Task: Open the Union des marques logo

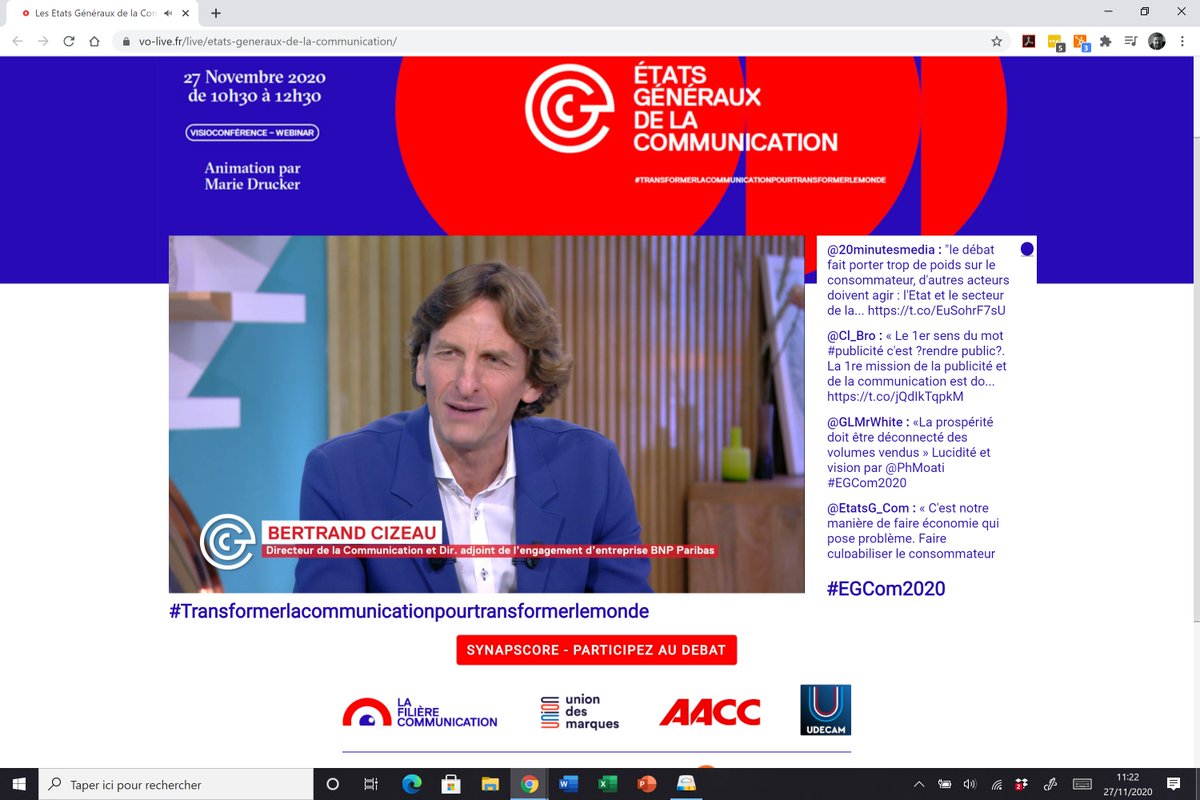Action: click(580, 712)
